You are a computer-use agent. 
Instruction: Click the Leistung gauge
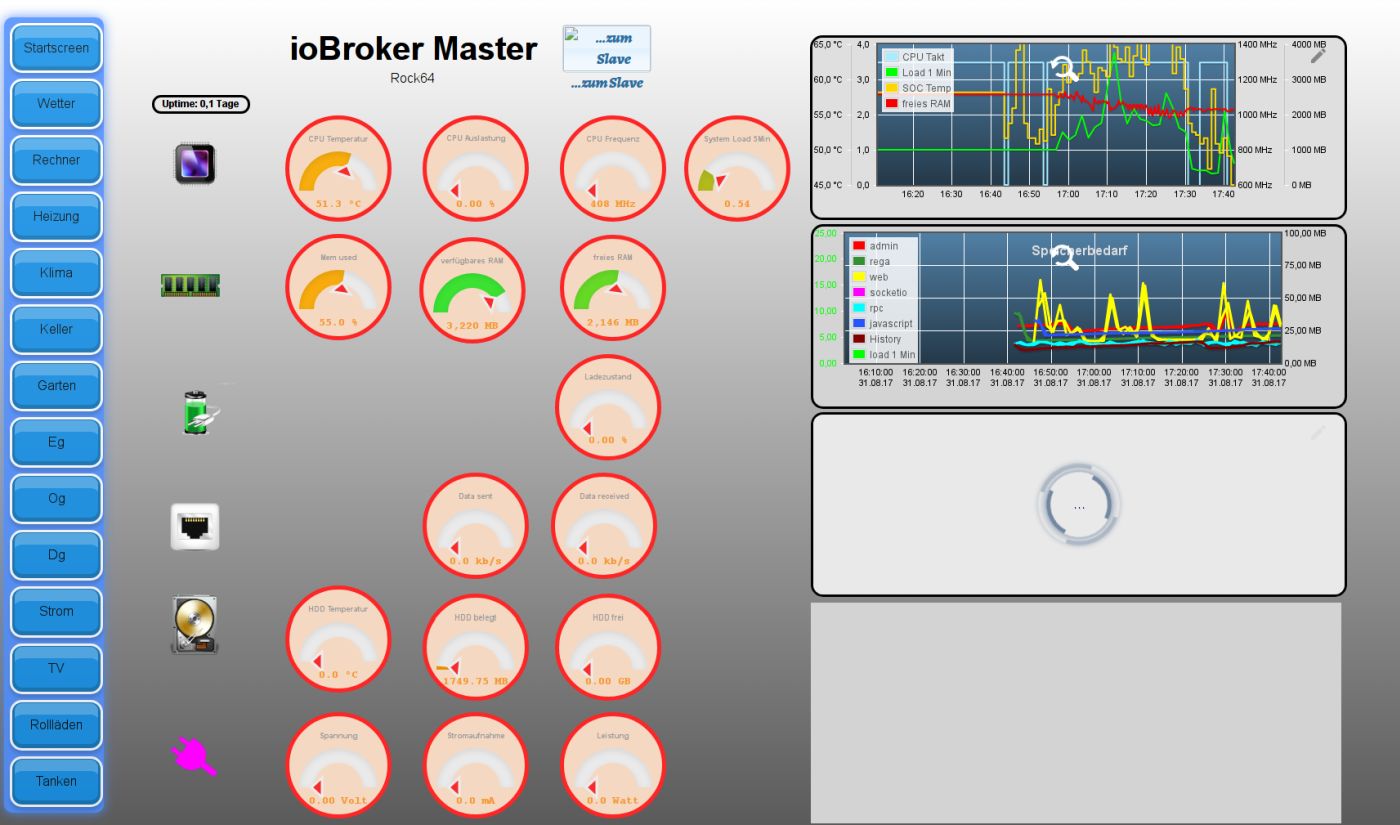pyautogui.click(x=612, y=765)
